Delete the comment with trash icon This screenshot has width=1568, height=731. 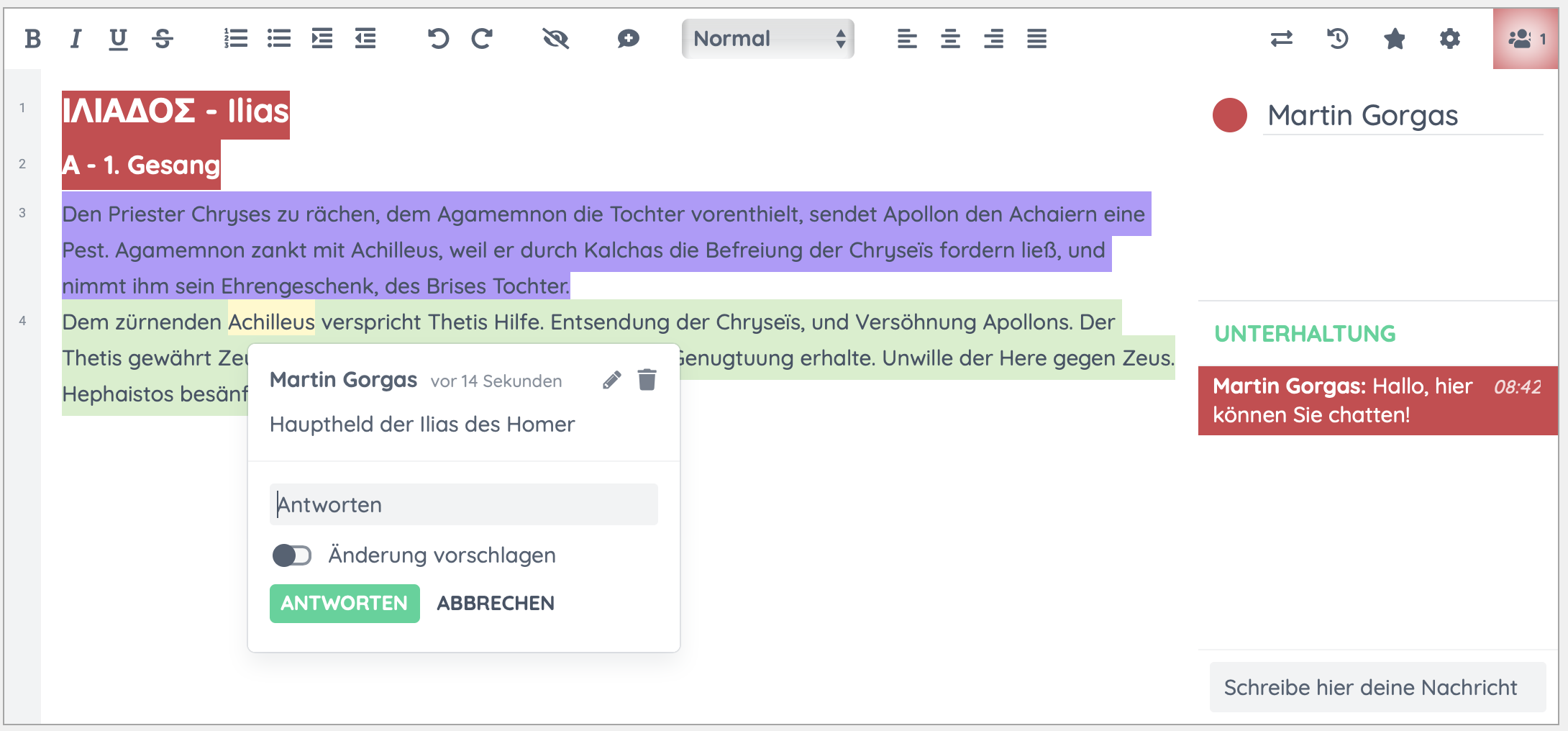coord(647,380)
